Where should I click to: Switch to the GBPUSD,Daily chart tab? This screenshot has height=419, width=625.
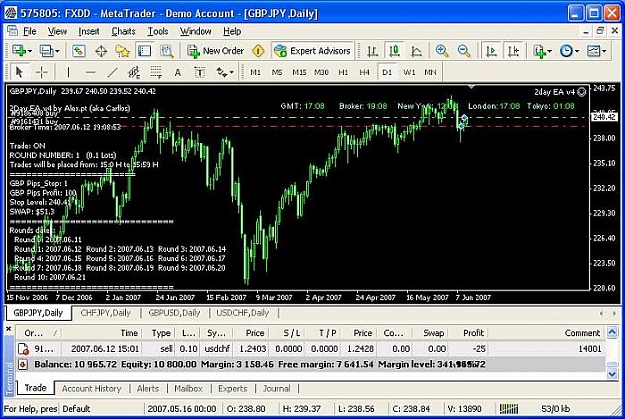coord(174,313)
